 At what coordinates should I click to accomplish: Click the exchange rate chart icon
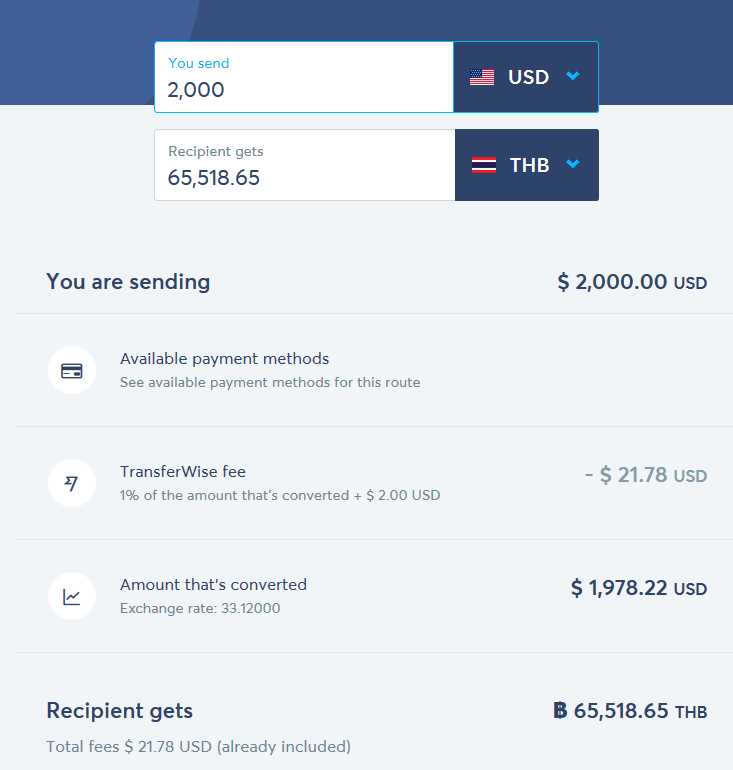(72, 596)
